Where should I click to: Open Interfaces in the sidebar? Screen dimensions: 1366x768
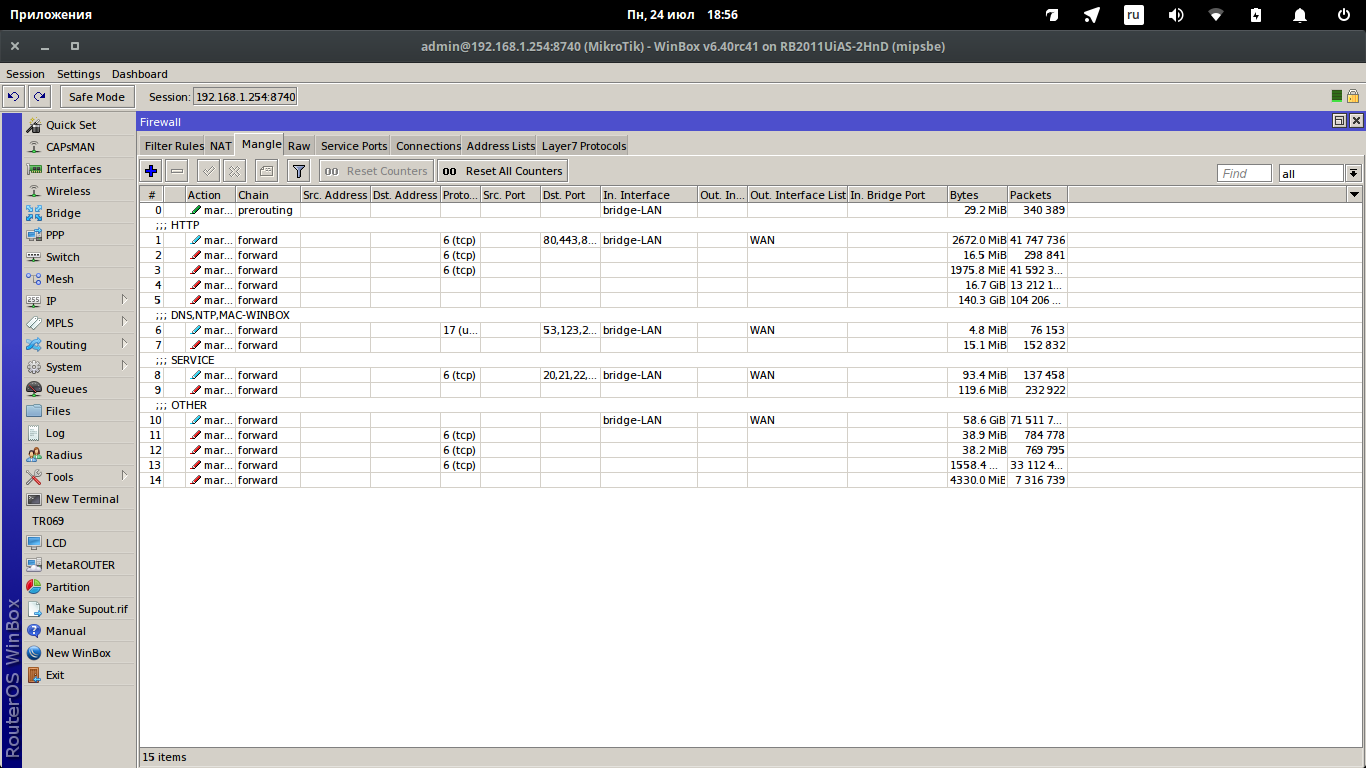(79, 169)
